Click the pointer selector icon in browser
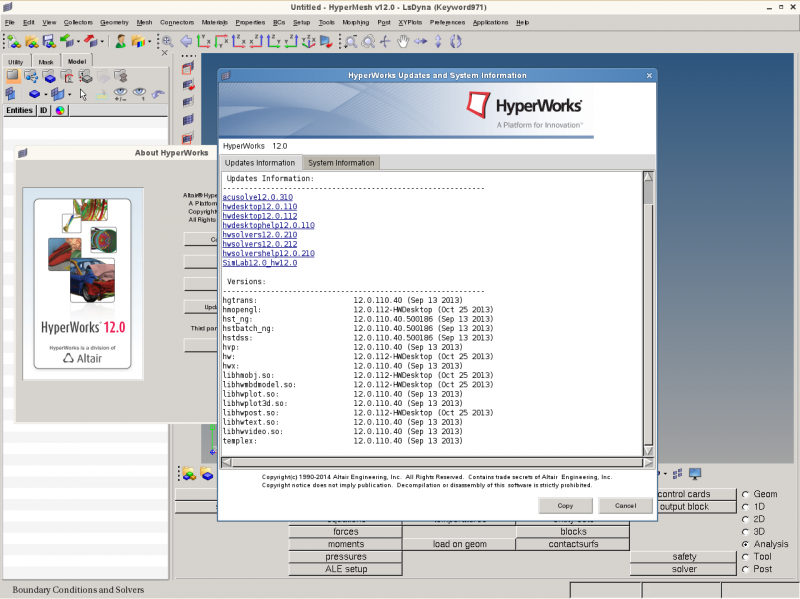This screenshot has height=599, width=800. click(83, 94)
